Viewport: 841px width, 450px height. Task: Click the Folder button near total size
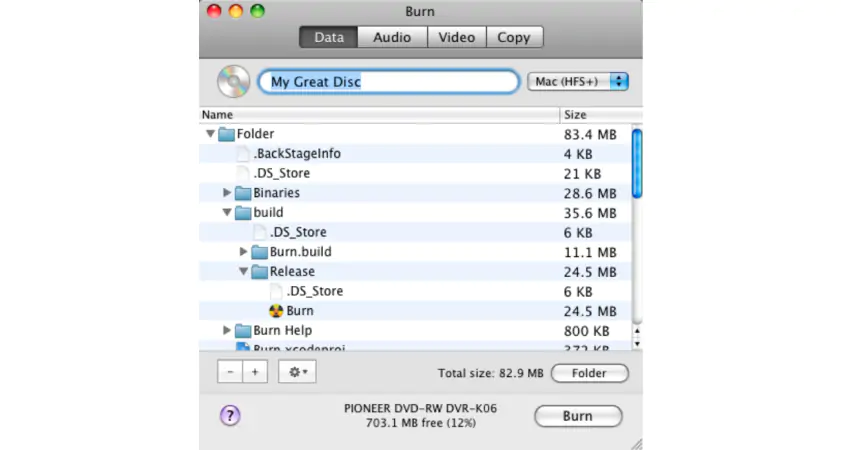click(589, 373)
